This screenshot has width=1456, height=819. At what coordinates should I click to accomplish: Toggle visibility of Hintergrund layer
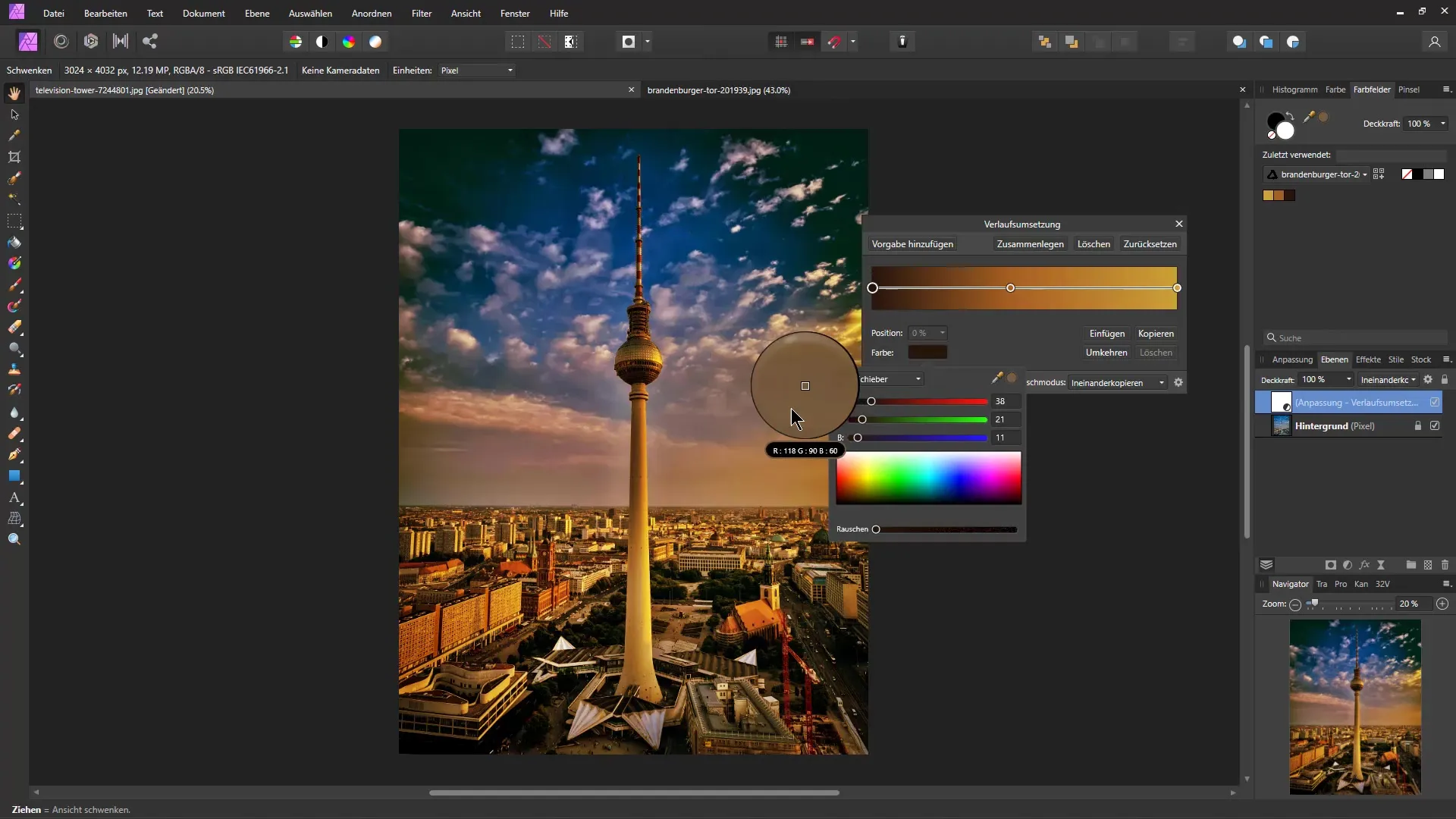pos(1435,426)
